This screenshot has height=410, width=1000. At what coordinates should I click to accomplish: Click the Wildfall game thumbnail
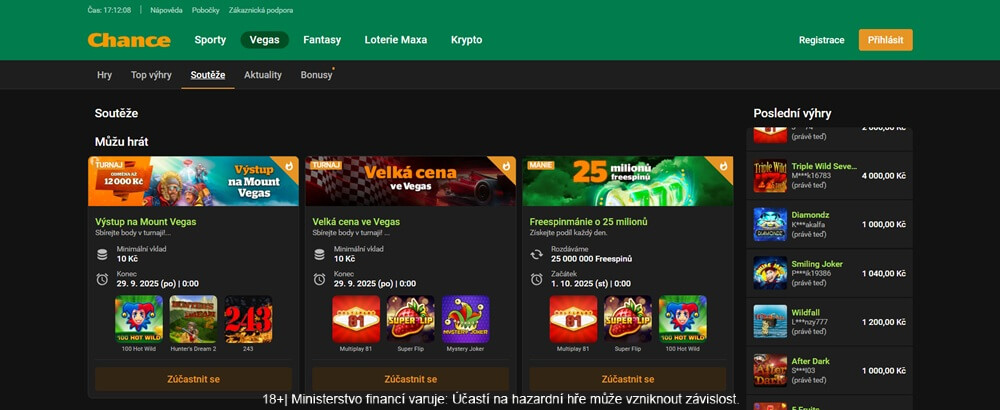(770, 321)
